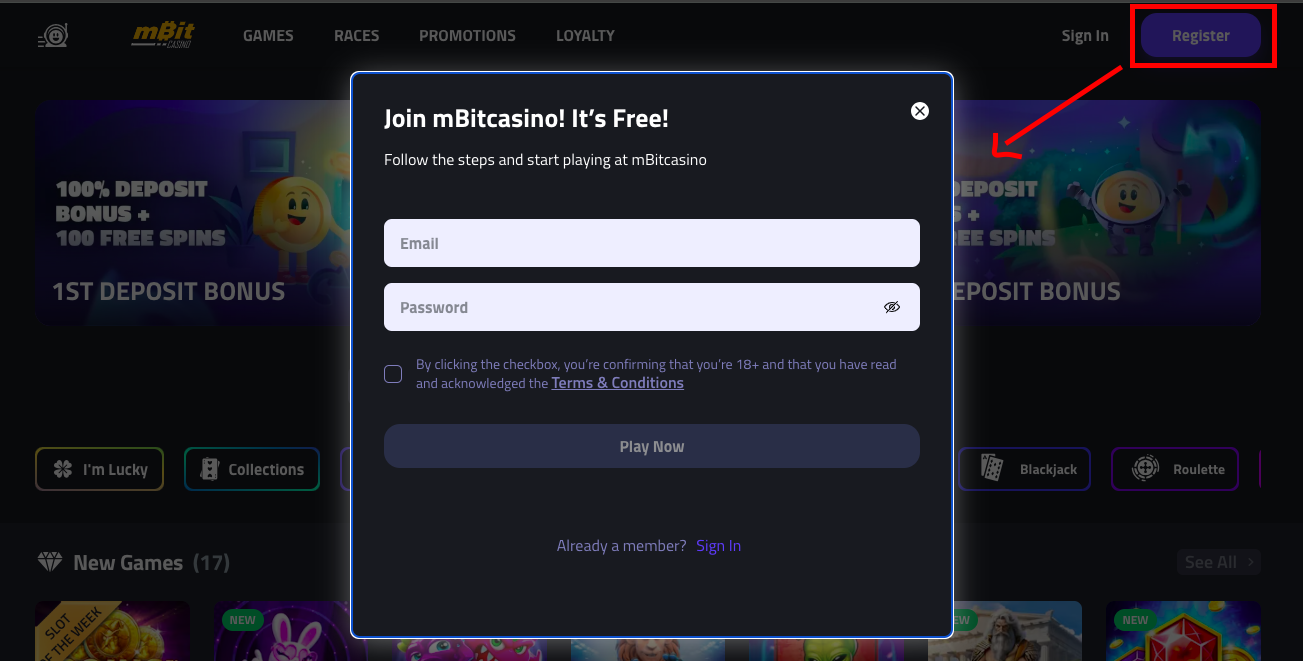Click the Register button in the header
1303x661 pixels.
[x=1201, y=35]
